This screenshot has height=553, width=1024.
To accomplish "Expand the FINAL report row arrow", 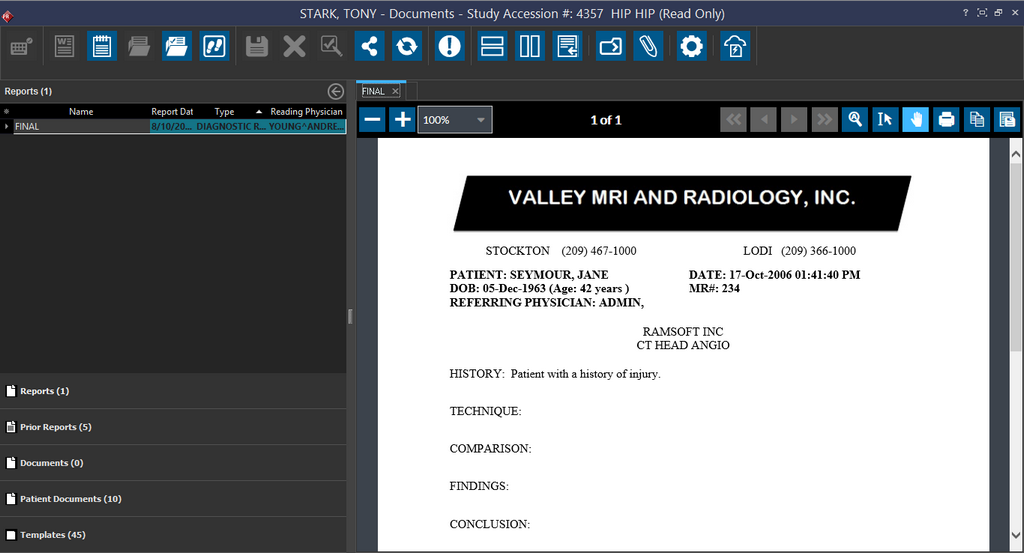I will 7,127.
